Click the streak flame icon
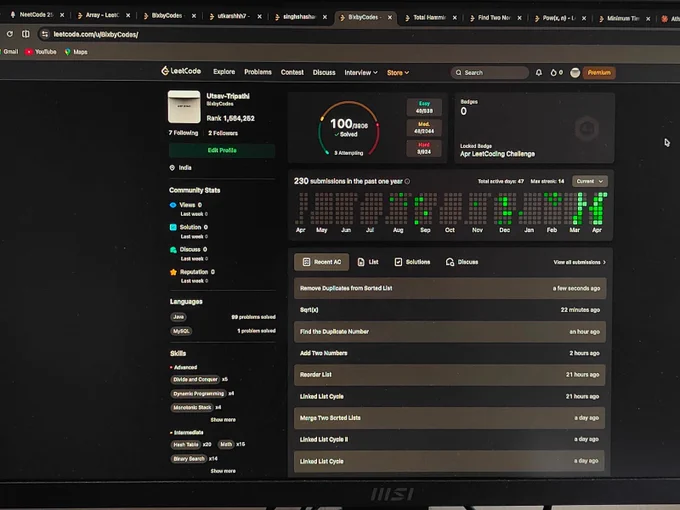This screenshot has width=680, height=510. [x=553, y=72]
